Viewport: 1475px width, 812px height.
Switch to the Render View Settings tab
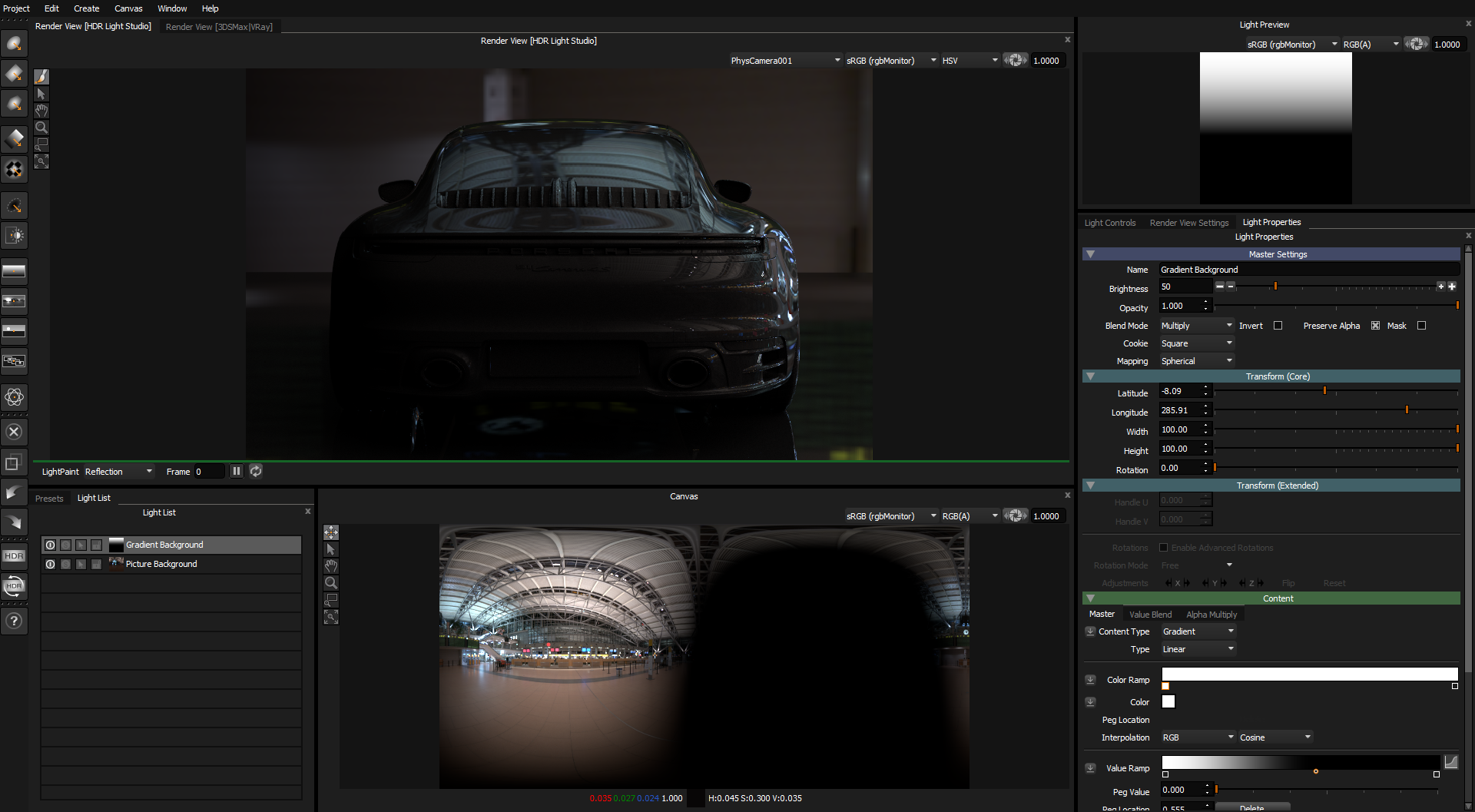pos(1189,223)
